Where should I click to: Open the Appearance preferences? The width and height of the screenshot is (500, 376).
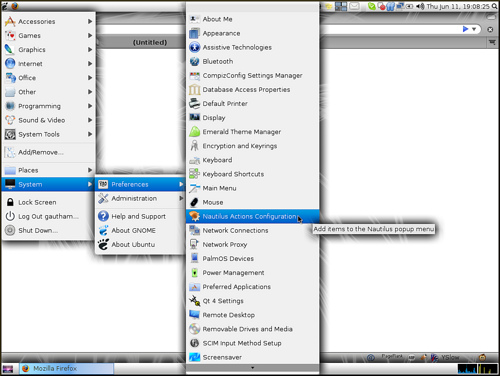pos(252,33)
